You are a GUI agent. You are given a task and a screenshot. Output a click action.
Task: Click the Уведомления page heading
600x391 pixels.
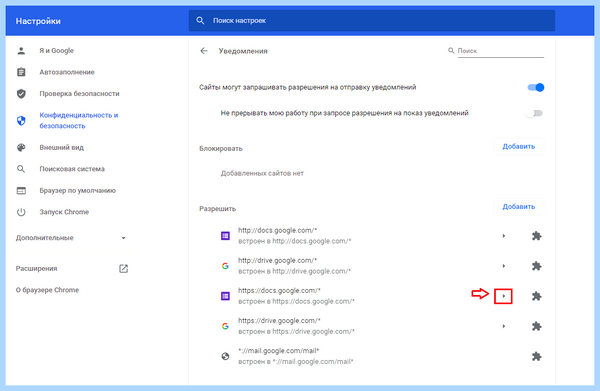[x=243, y=51]
